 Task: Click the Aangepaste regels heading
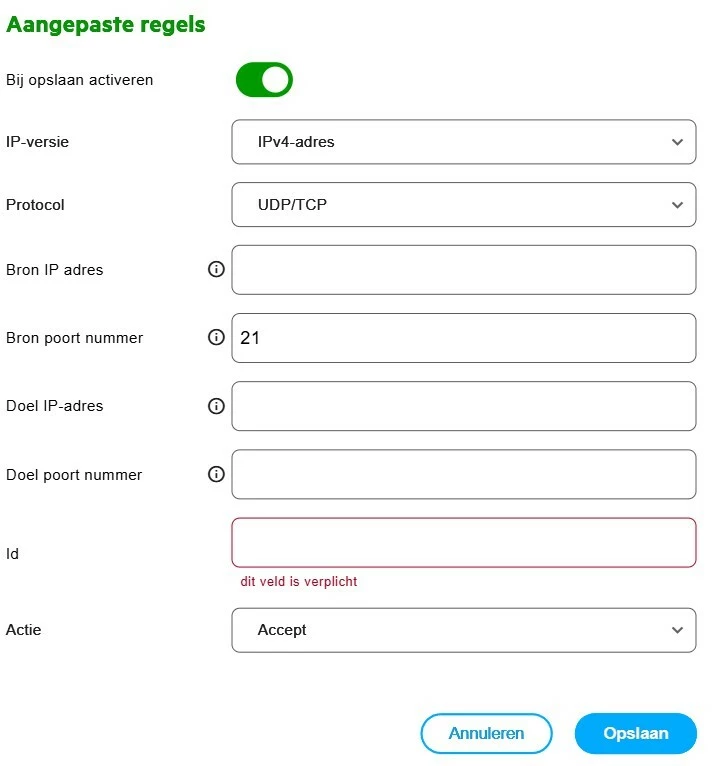[105, 25]
